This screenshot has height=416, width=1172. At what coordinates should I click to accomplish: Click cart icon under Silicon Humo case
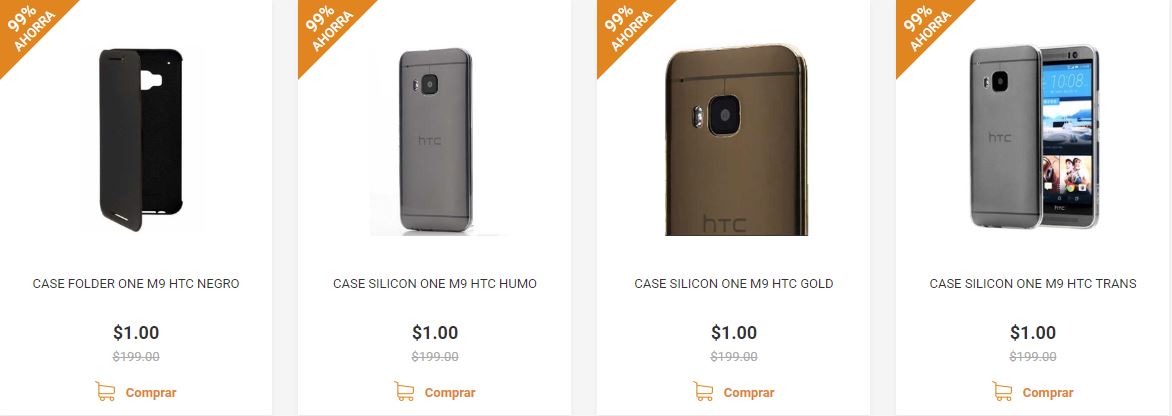coord(404,391)
